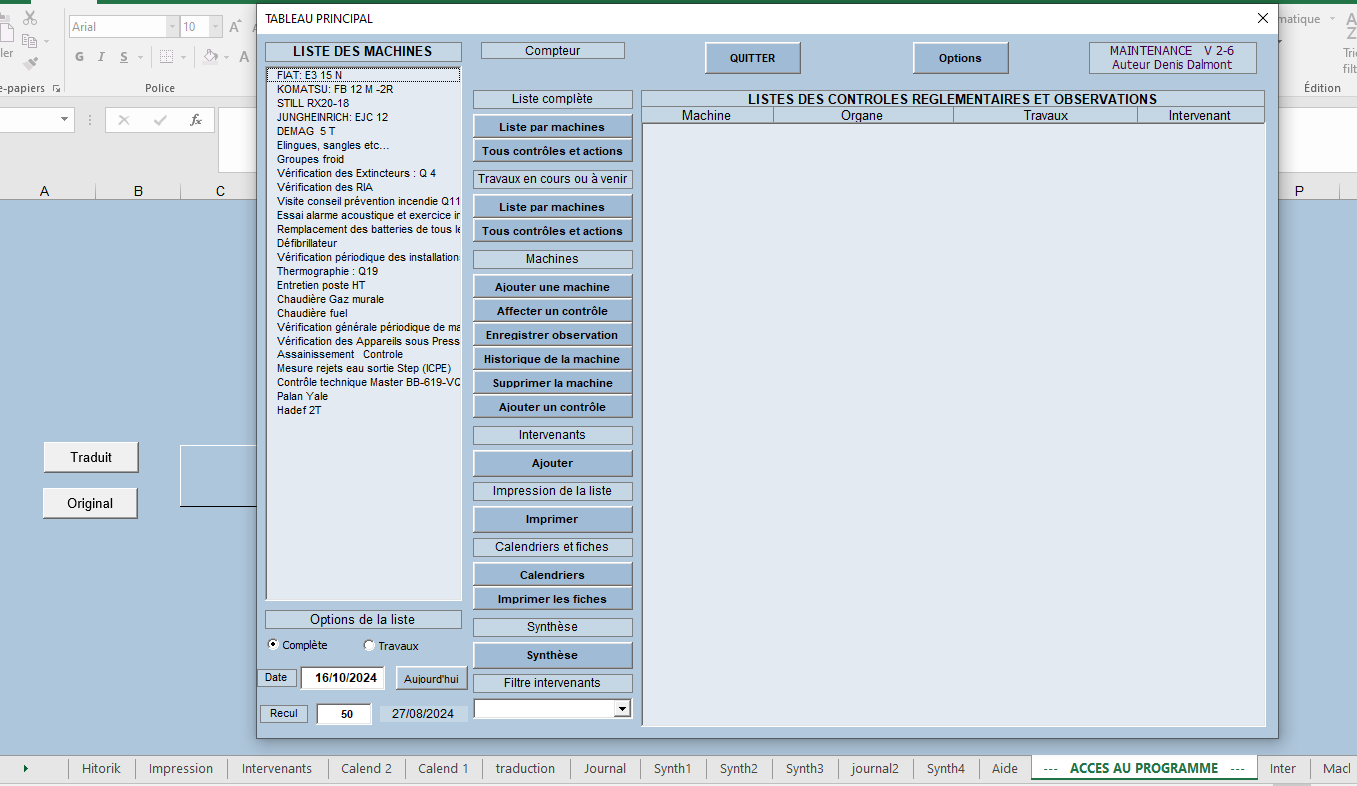Image resolution: width=1357 pixels, height=786 pixels.
Task: Open Historique de la machine
Action: click(x=553, y=359)
